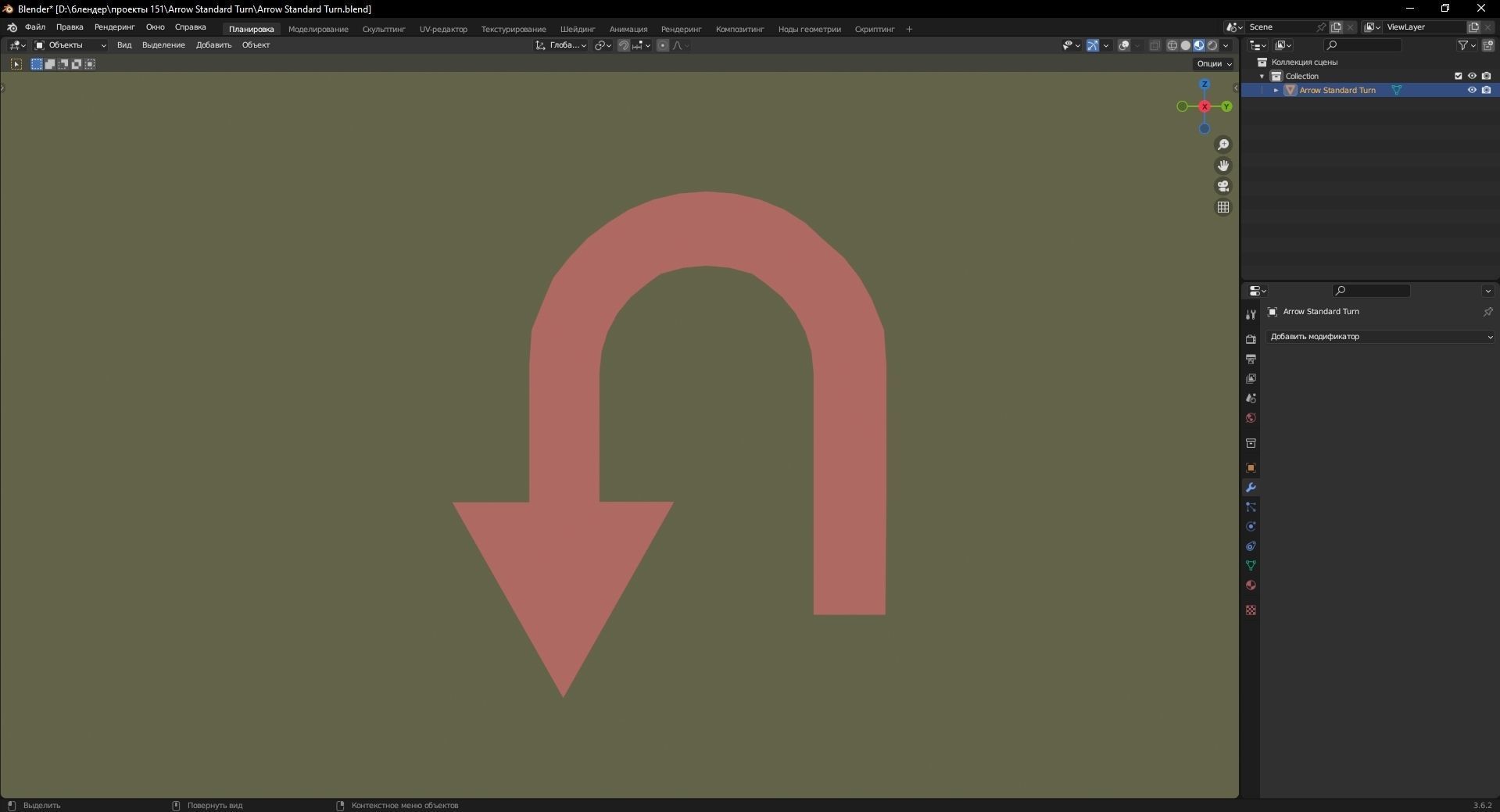Open the Опции dropdown
The height and width of the screenshot is (812, 1500).
1214,64
